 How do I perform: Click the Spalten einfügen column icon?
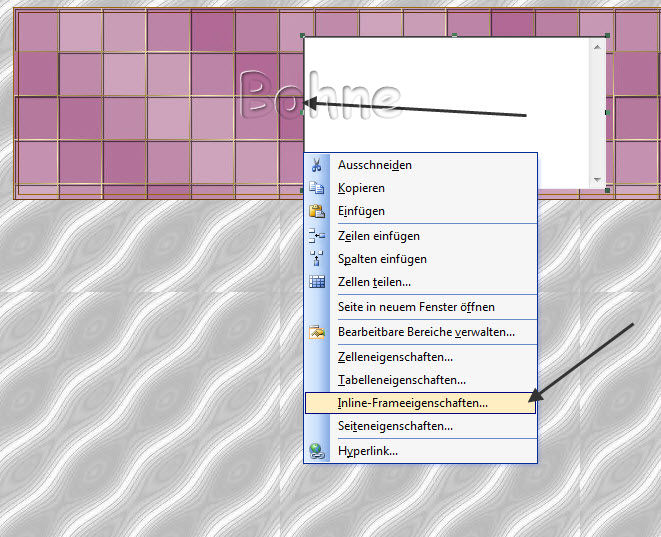pyautogui.click(x=317, y=258)
